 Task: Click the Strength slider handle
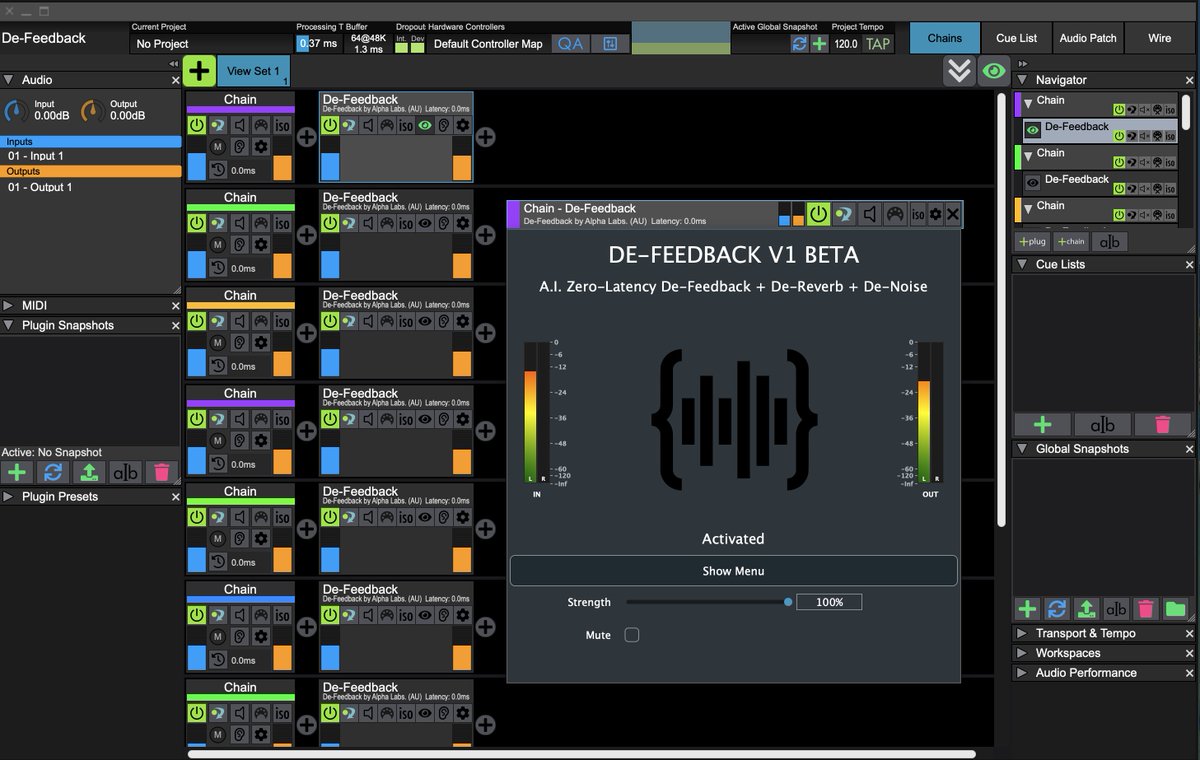[788, 602]
